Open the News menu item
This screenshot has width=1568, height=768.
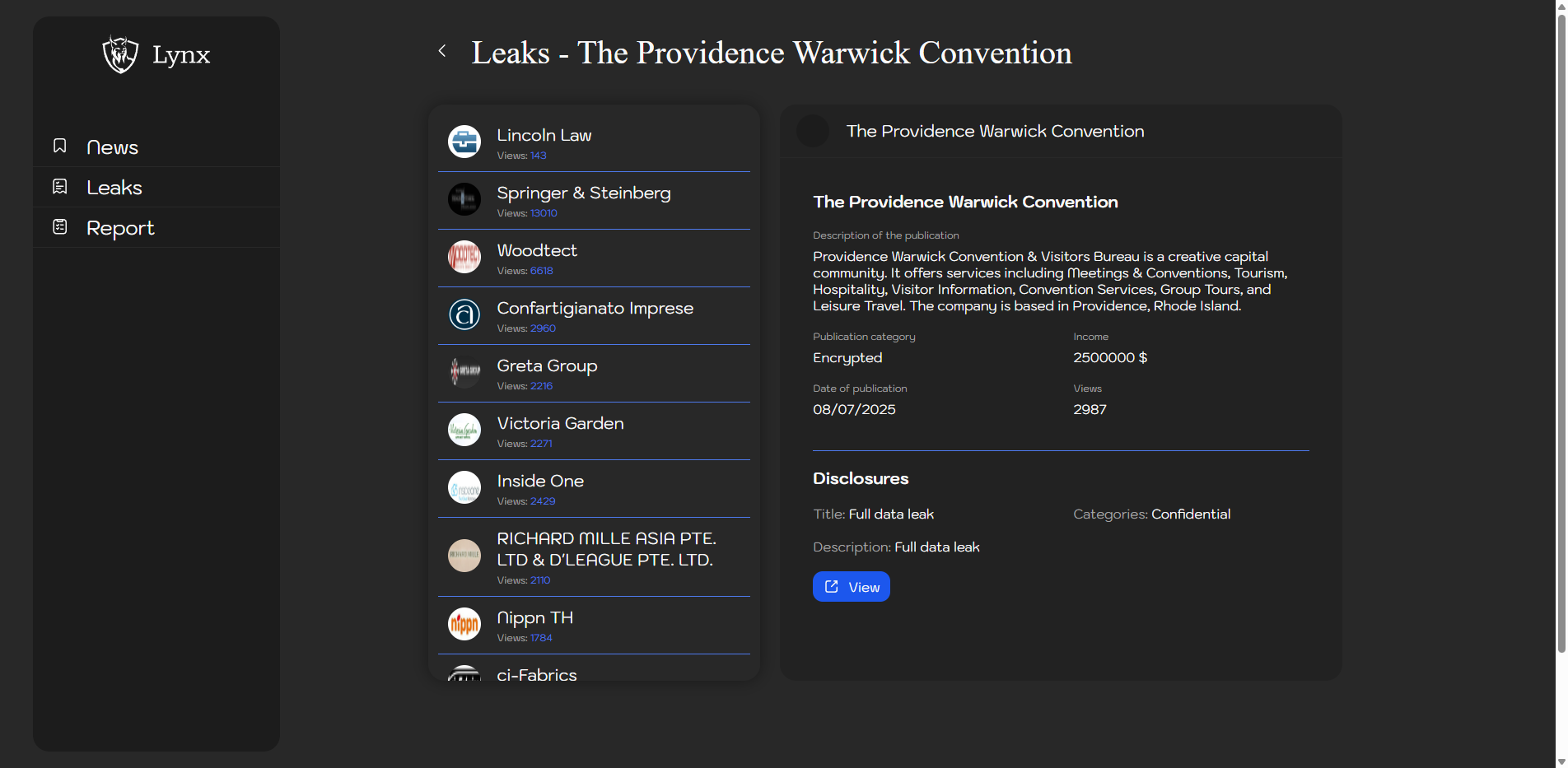coord(112,147)
